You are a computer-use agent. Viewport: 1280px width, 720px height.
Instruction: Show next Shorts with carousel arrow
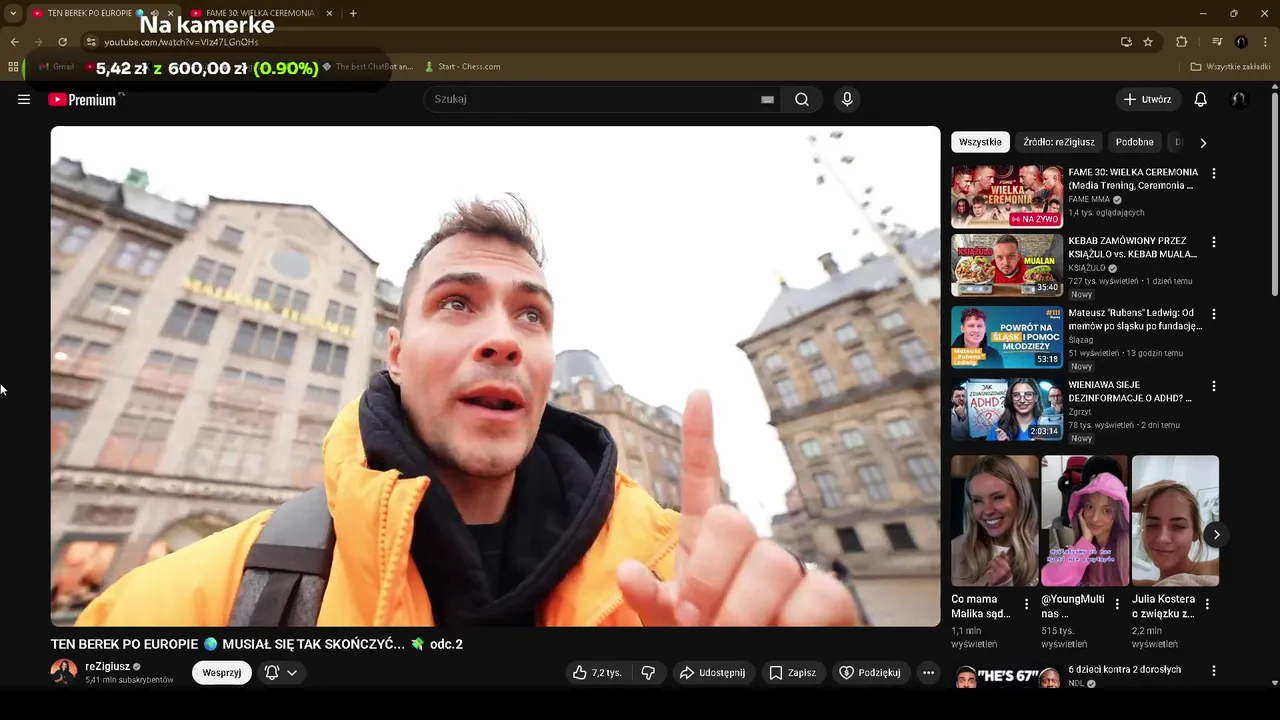coord(1216,534)
